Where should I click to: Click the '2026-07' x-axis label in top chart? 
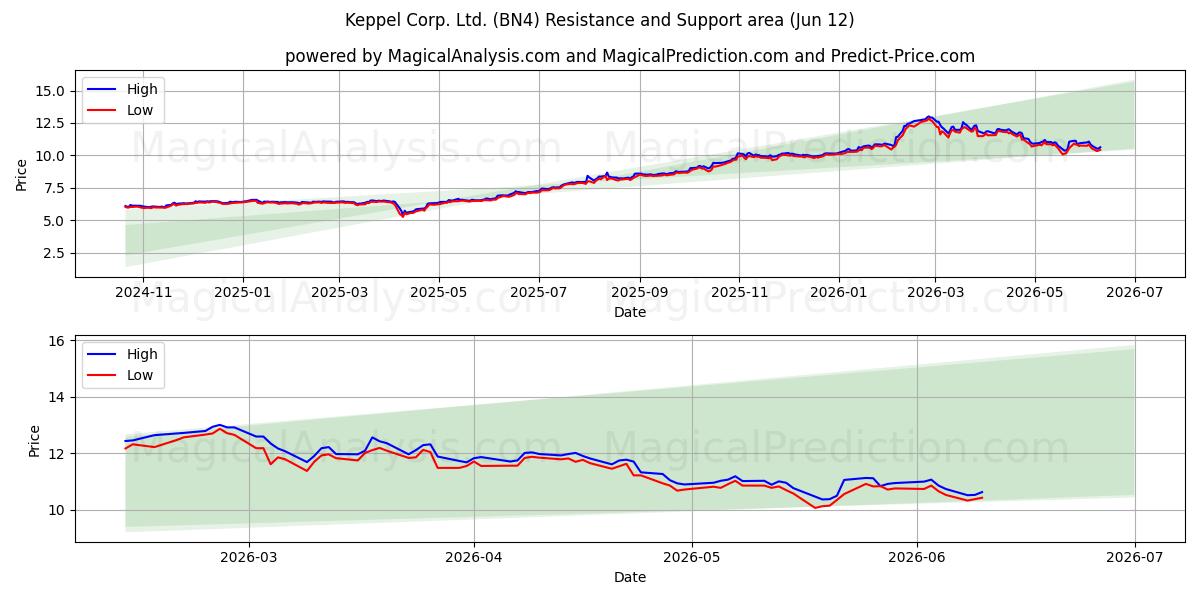point(1135,292)
